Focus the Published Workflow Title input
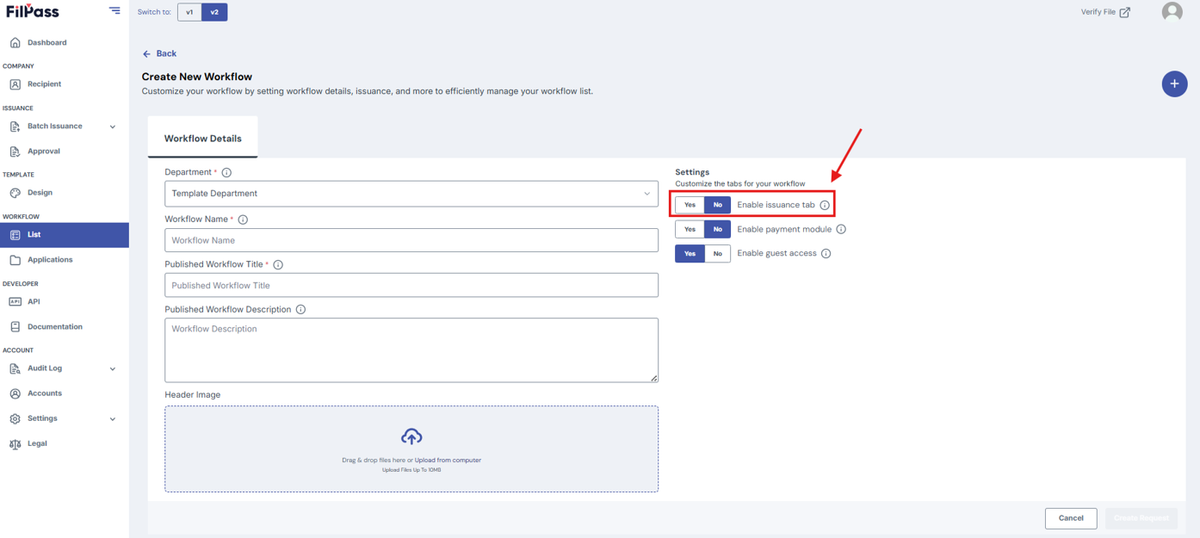Image resolution: width=1200 pixels, height=538 pixels. [x=411, y=285]
